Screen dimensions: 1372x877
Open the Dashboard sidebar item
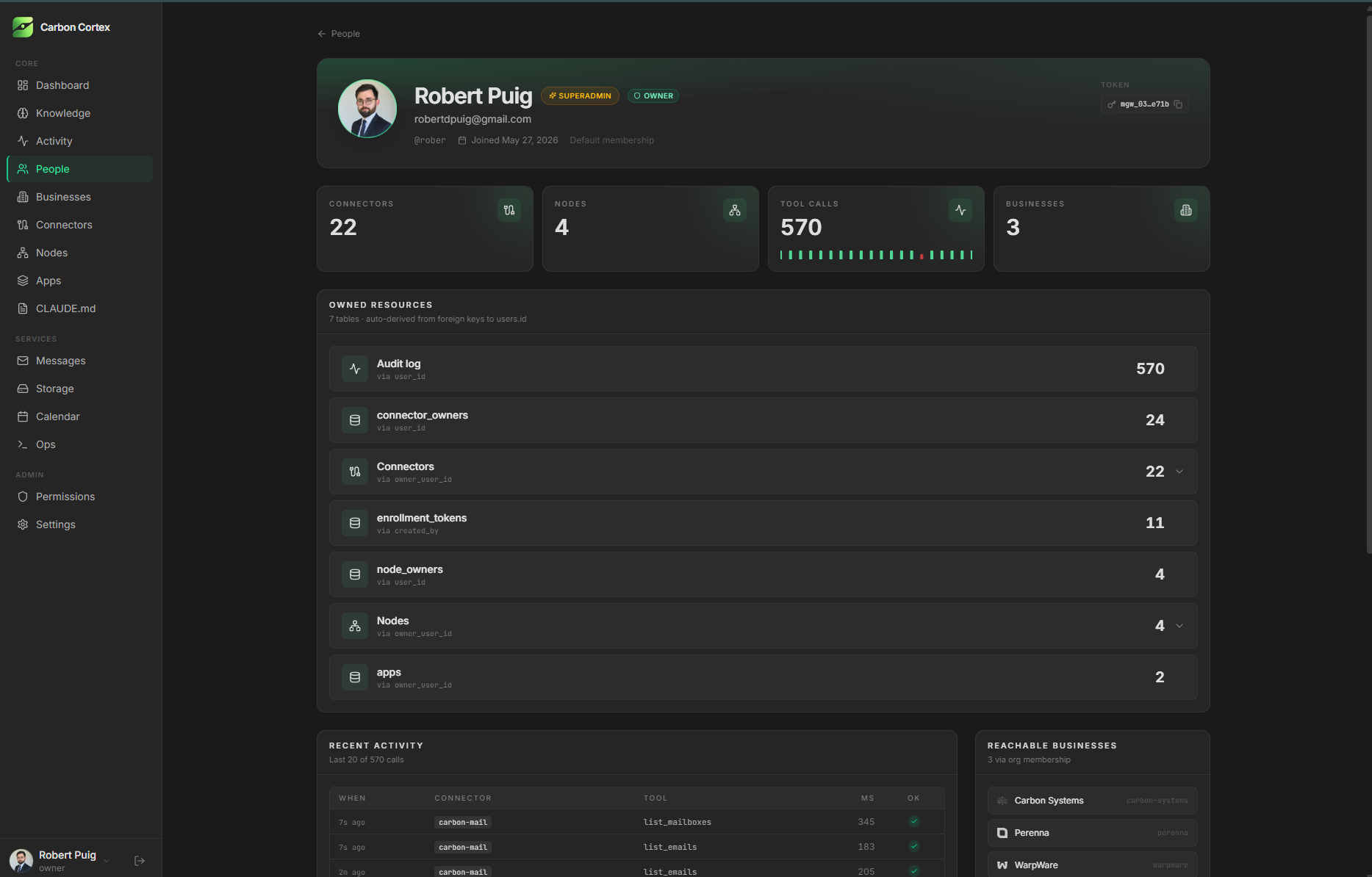point(79,85)
